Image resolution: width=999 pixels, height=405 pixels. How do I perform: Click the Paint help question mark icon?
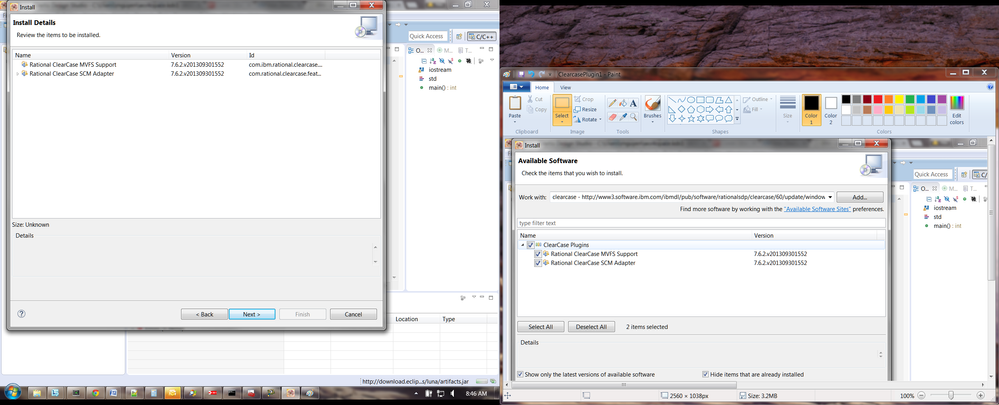[x=990, y=87]
